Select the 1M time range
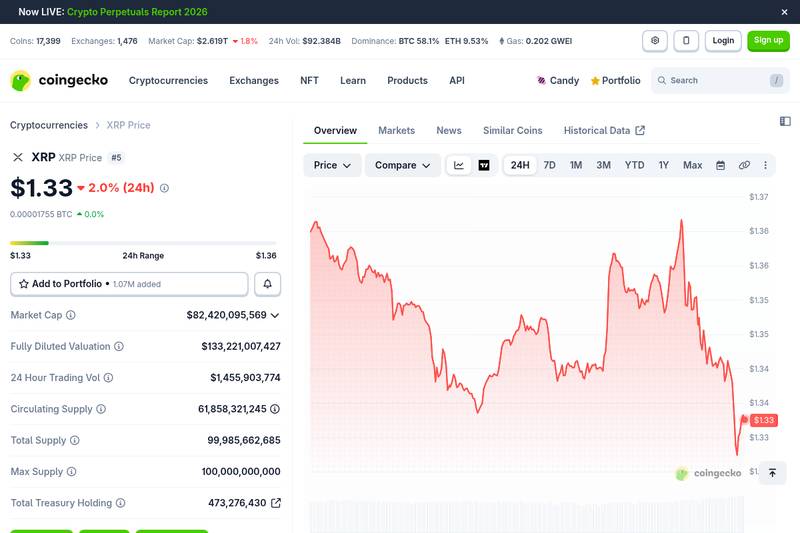The height and width of the screenshot is (533, 800). (576, 165)
